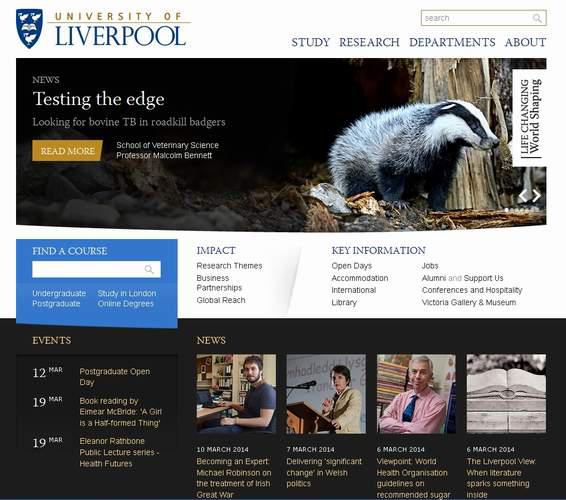Click the Welsh politics speaker thumbnail
Screen dimensions: 566x500
tap(326, 394)
